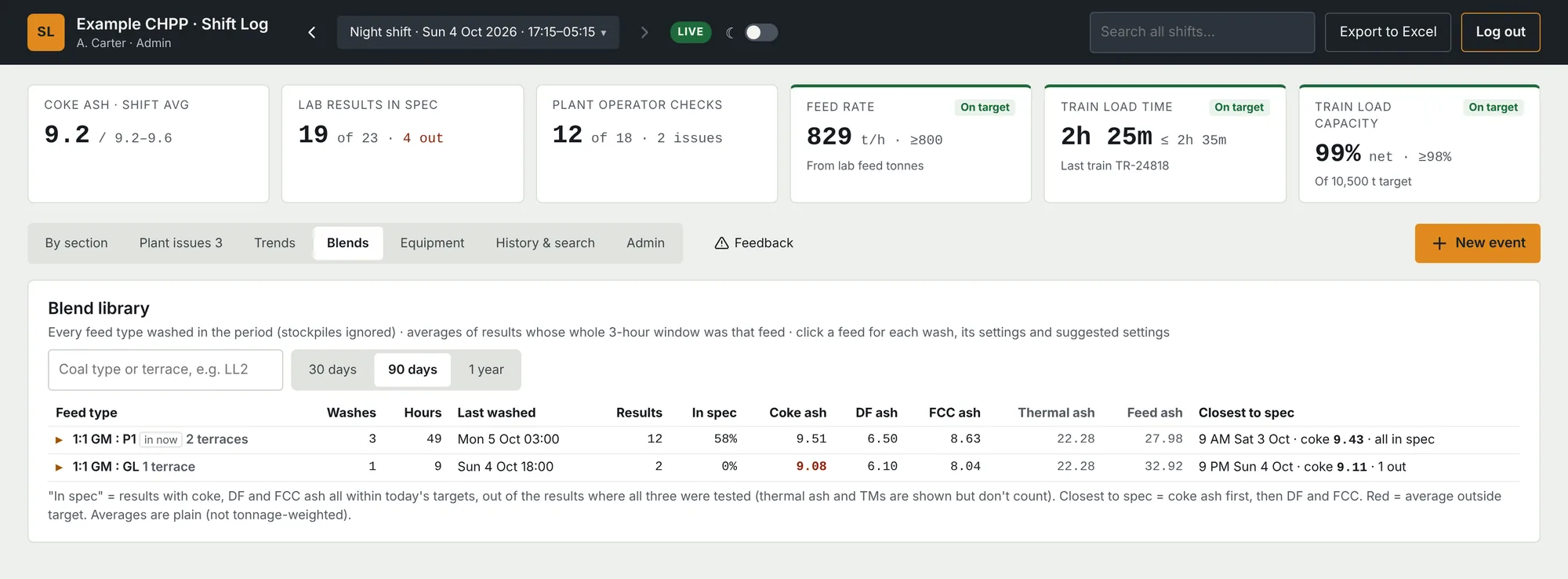Click 'Mon 5 Oct 03:00' last washed cell
The width and height of the screenshot is (1568, 579).
click(508, 439)
